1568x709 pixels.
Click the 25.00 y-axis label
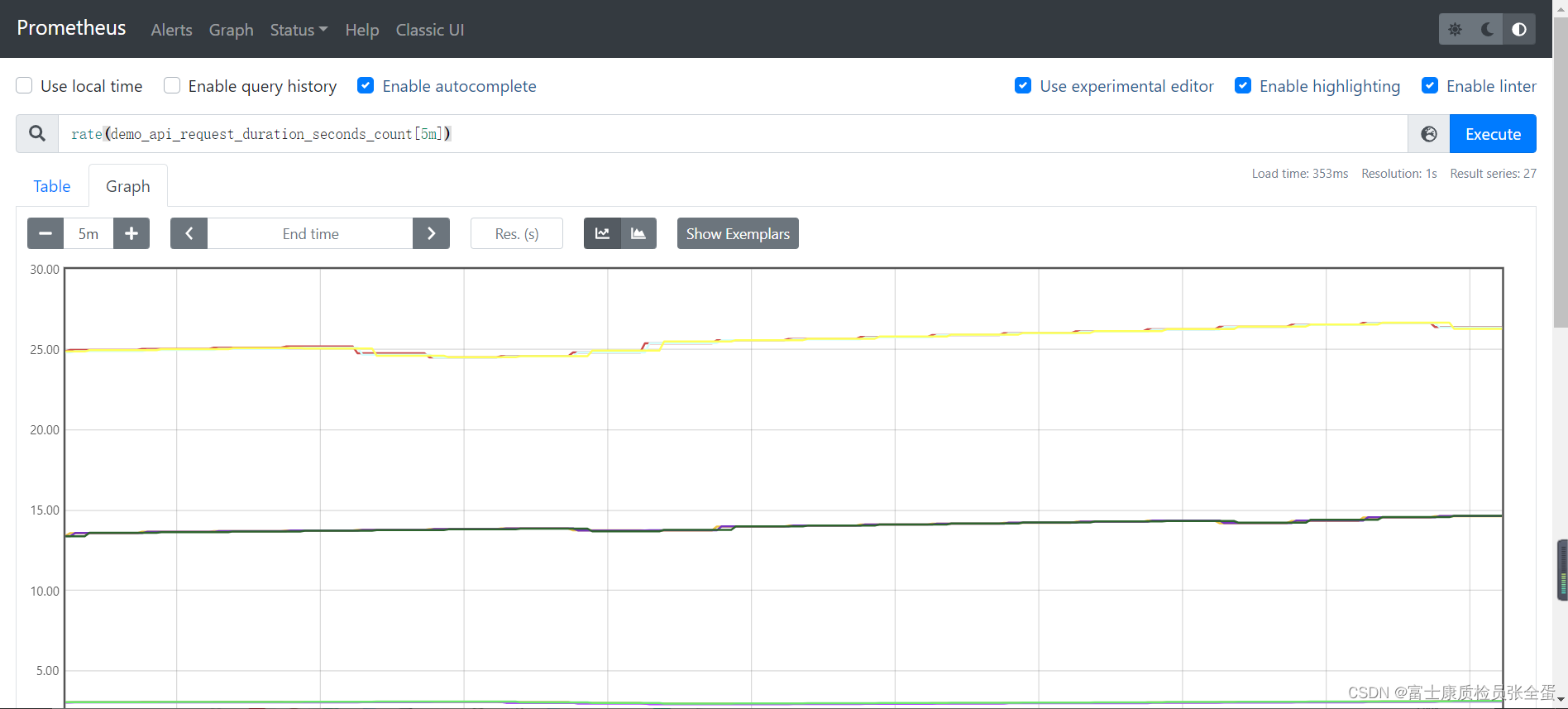point(45,350)
